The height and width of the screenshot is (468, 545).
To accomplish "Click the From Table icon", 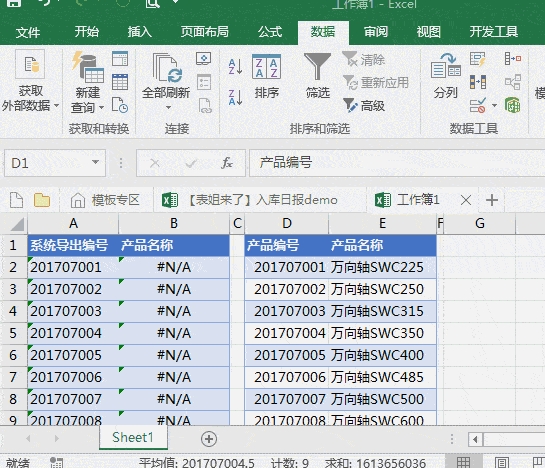I will (x=120, y=82).
